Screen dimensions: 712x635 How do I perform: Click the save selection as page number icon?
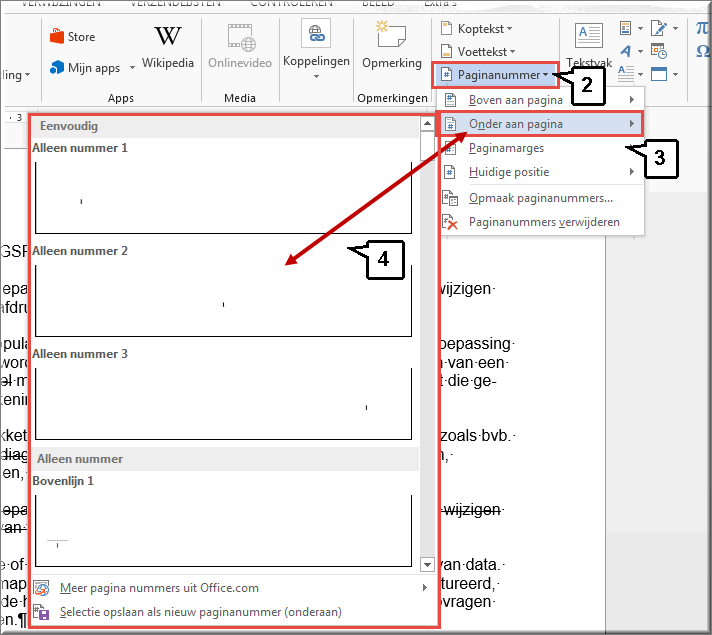pos(41,612)
